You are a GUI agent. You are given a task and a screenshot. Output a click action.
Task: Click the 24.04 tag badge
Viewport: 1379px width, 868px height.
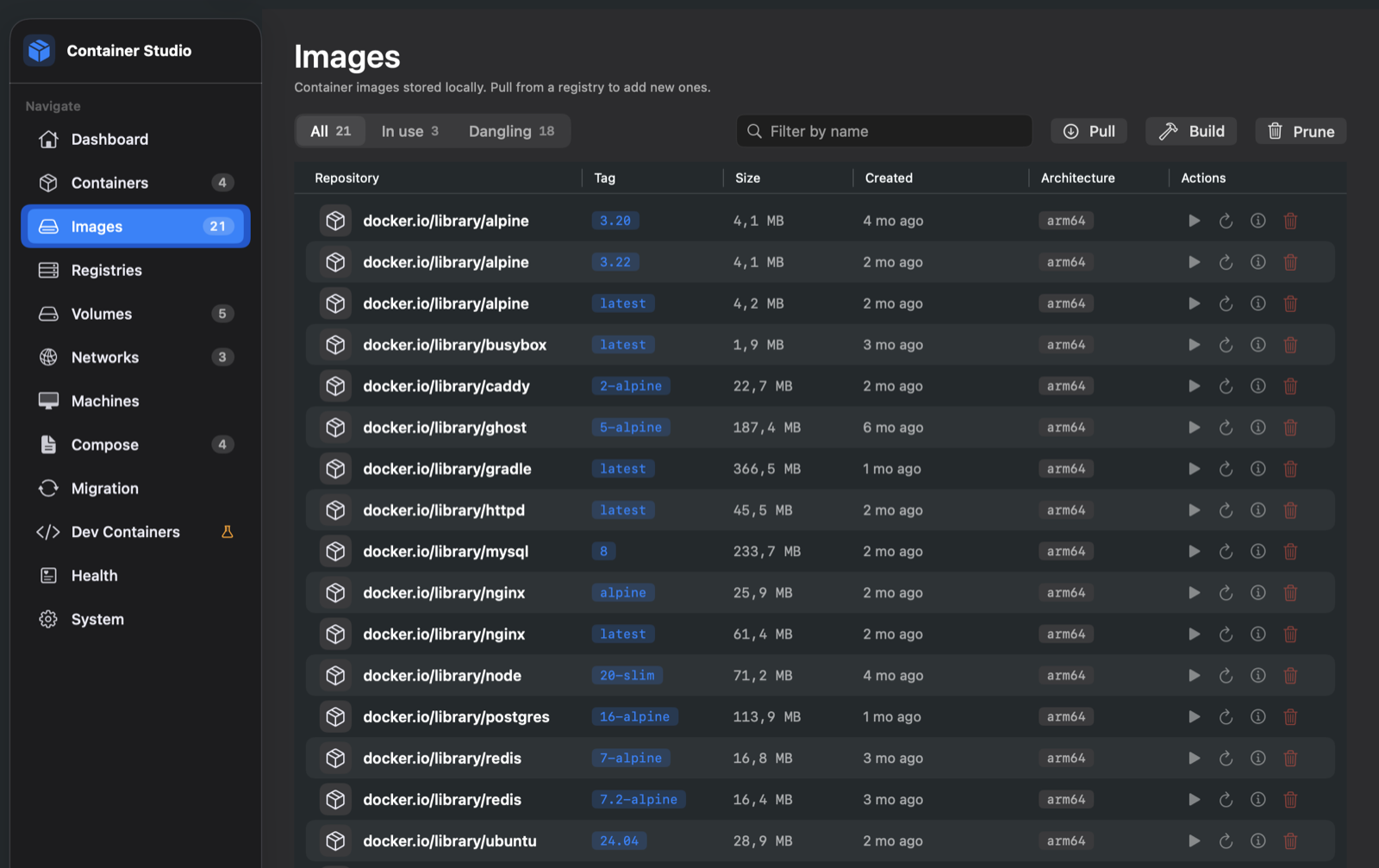[619, 841]
